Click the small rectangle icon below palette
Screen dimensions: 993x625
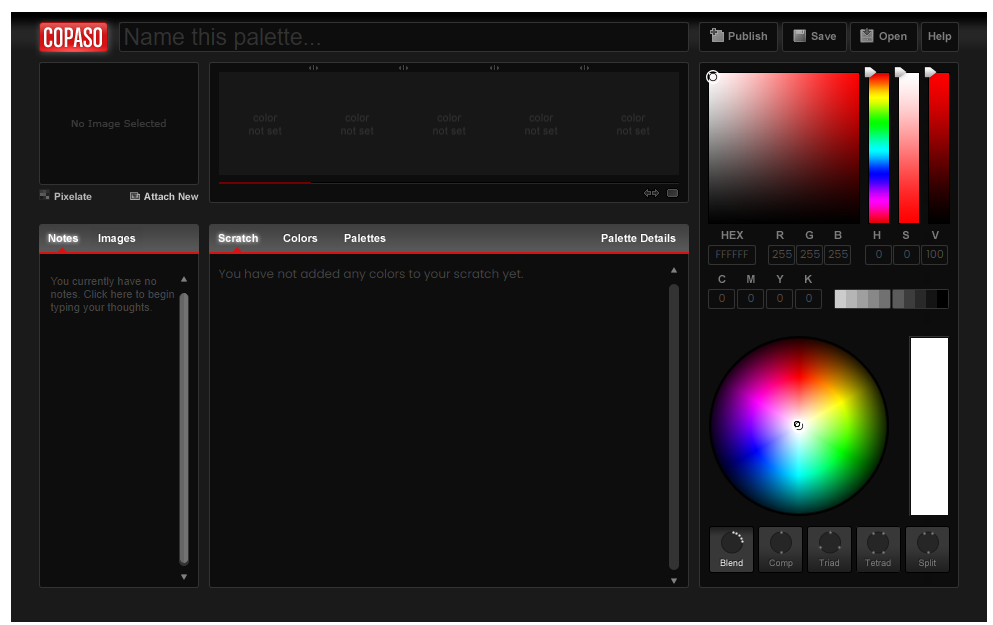(673, 193)
